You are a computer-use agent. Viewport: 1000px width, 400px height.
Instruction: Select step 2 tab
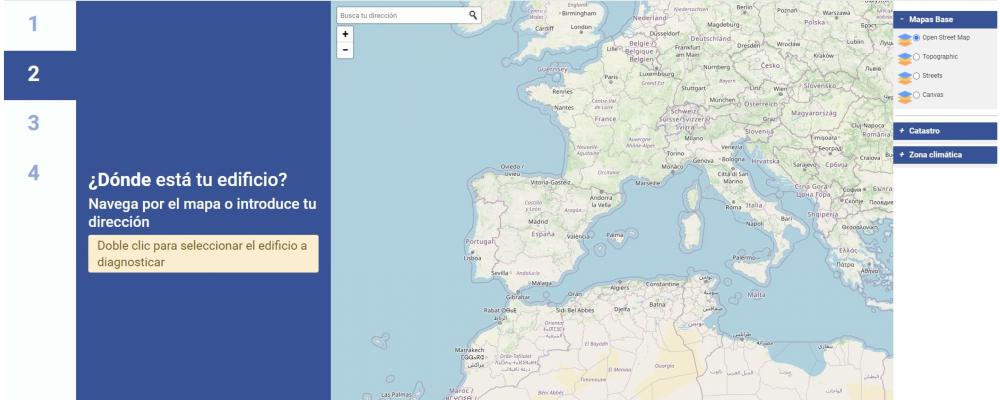pos(40,75)
